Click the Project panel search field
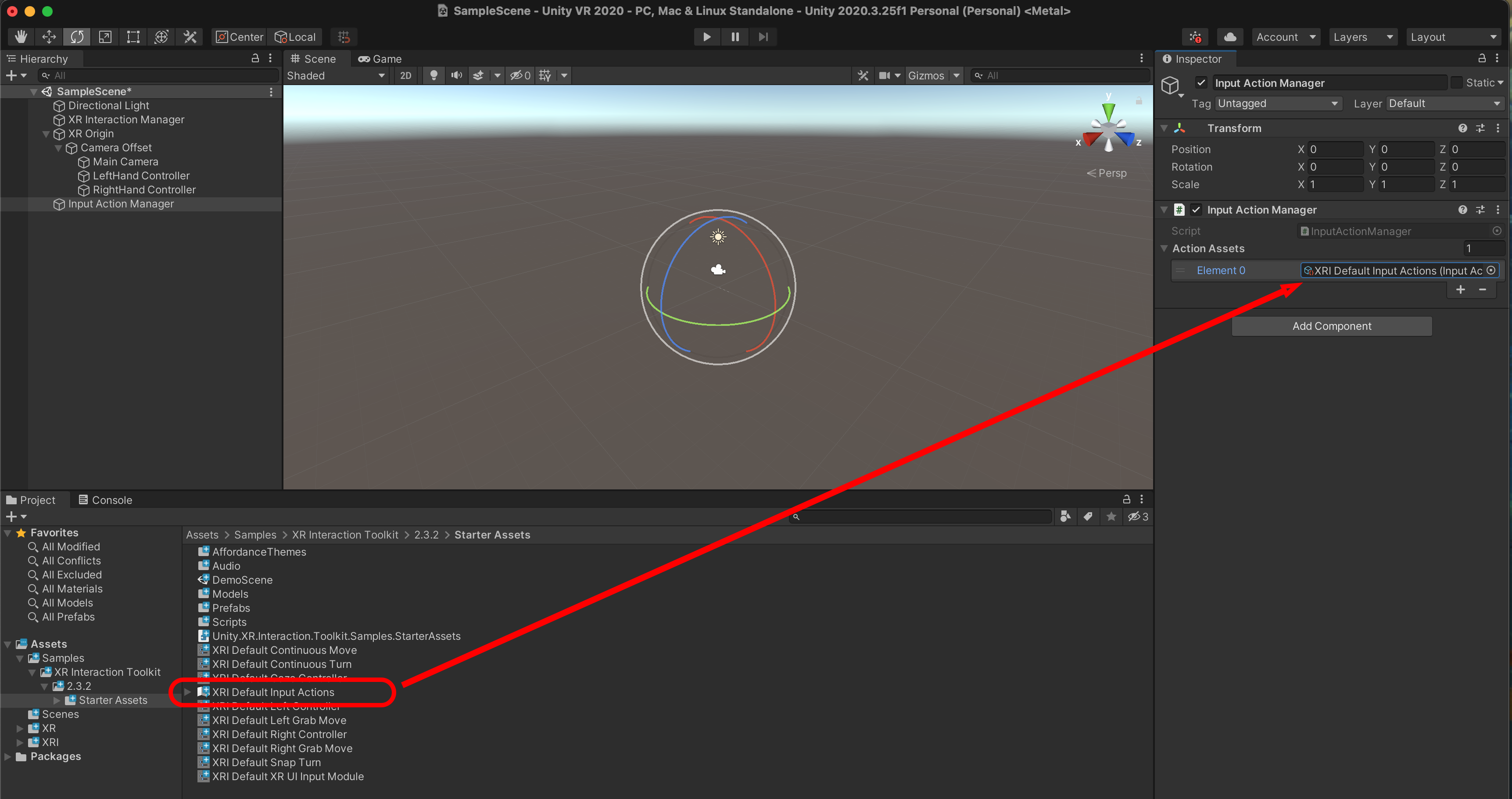The height and width of the screenshot is (799, 1512). tap(921, 516)
